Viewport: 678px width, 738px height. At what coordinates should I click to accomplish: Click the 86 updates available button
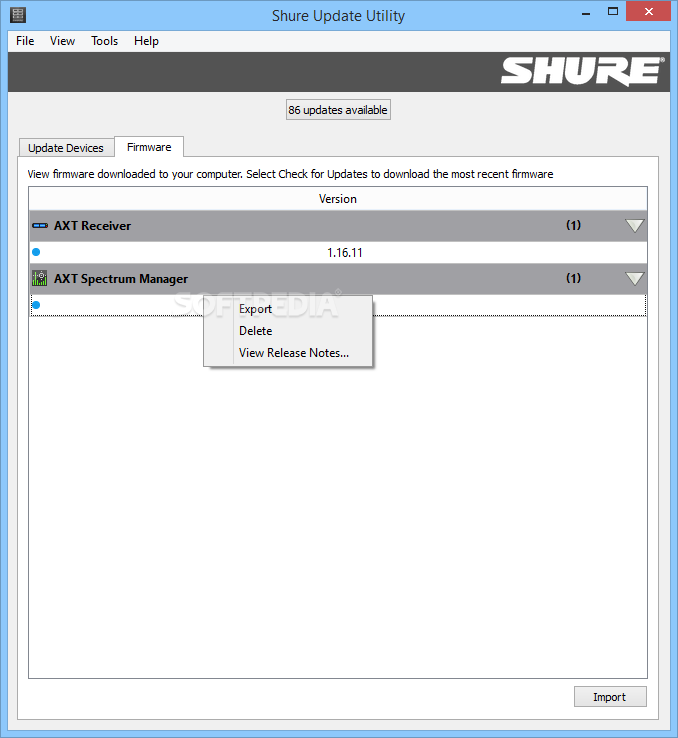click(338, 110)
